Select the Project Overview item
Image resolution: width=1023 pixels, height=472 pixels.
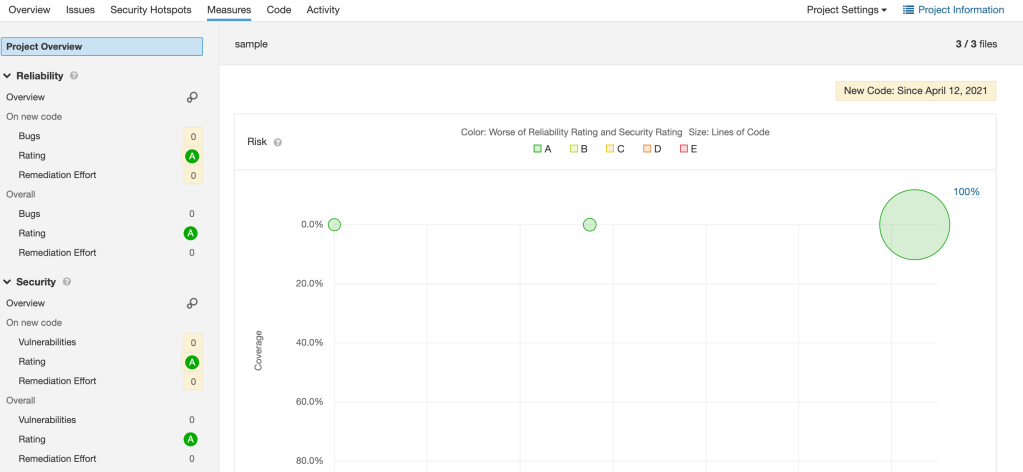pos(102,46)
